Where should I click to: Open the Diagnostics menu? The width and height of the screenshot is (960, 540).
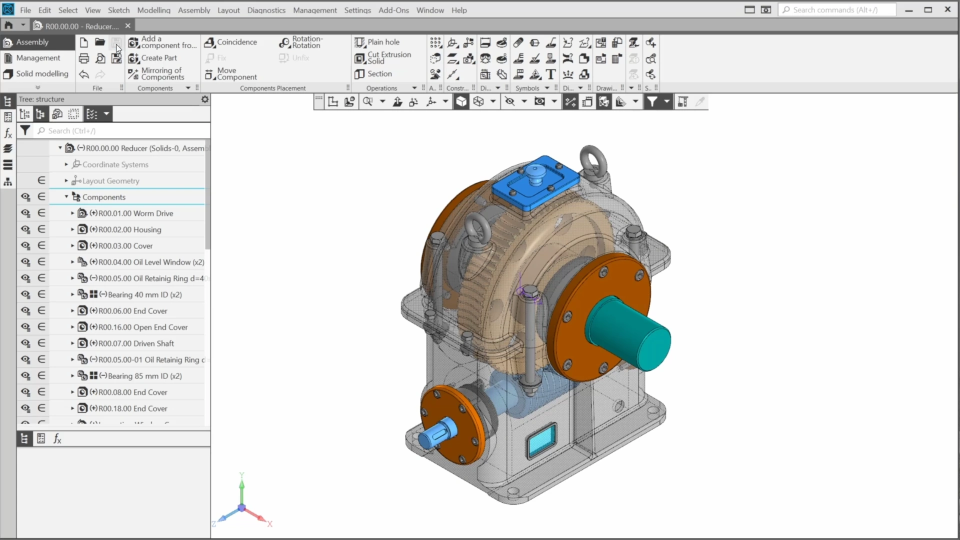coord(266,10)
